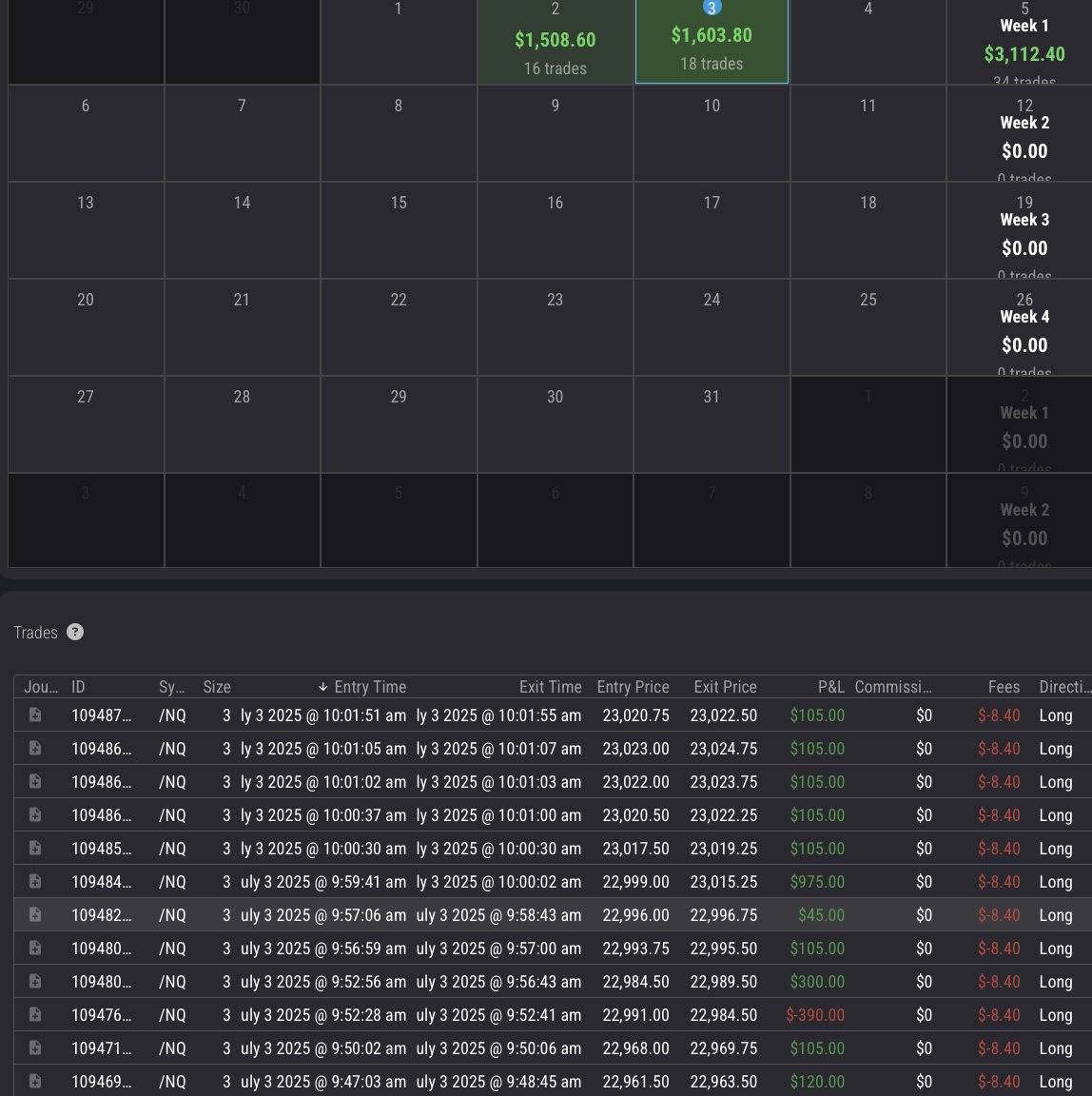Image resolution: width=1092 pixels, height=1096 pixels.
Task: Click entry price 22,984.50
Action: click(635, 982)
